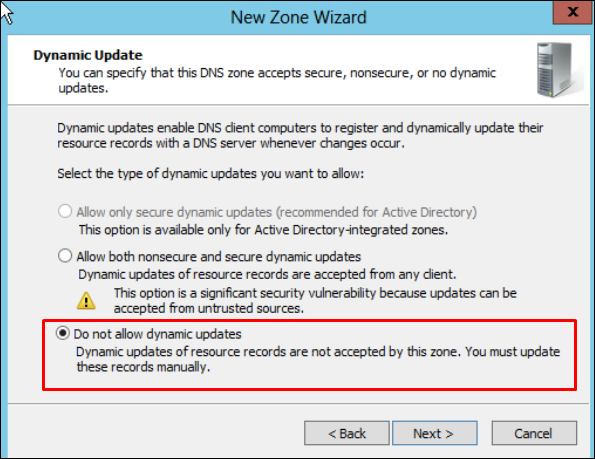Viewport: 595px width, 459px height.
Task: Click the 'Select the type of dynamic updates' prompt
Action: [x=211, y=174]
